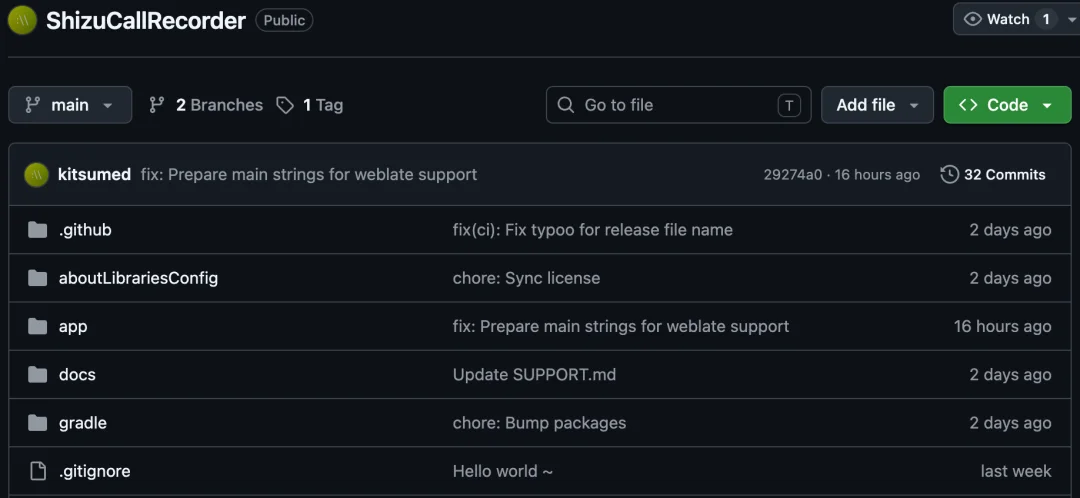The width and height of the screenshot is (1080, 498).
Task: Open commit 'Hello world ~'
Action: (503, 471)
